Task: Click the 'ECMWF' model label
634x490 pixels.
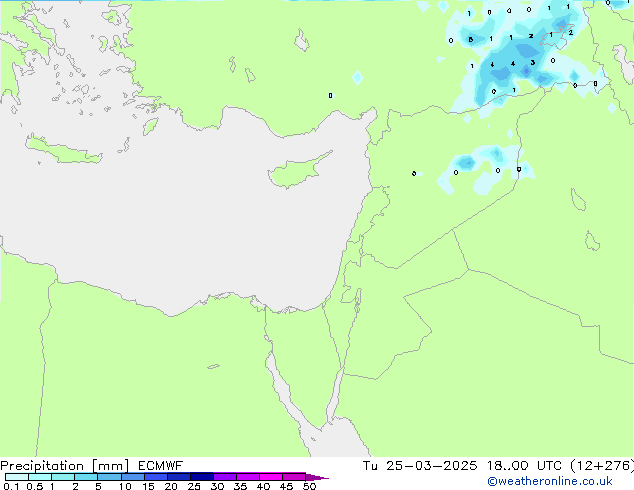Action: coord(161,466)
